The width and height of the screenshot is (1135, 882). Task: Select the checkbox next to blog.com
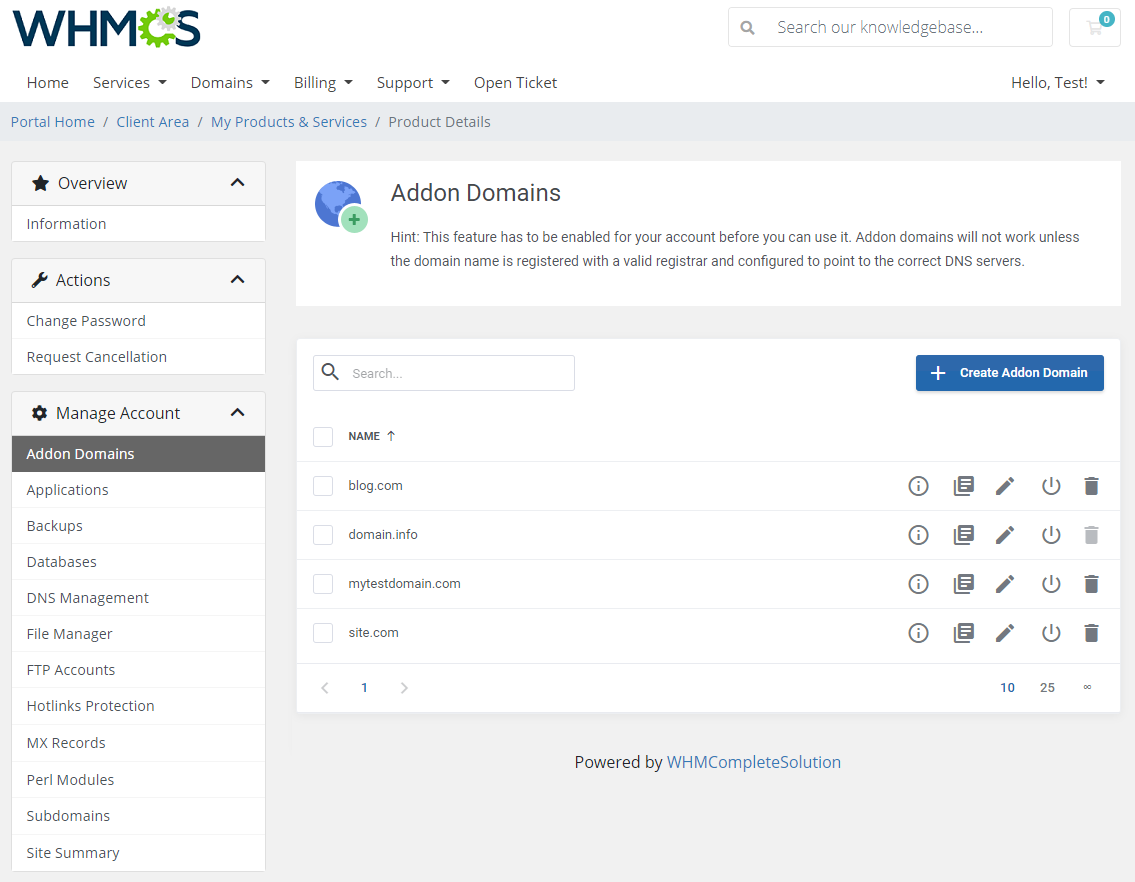(x=323, y=485)
